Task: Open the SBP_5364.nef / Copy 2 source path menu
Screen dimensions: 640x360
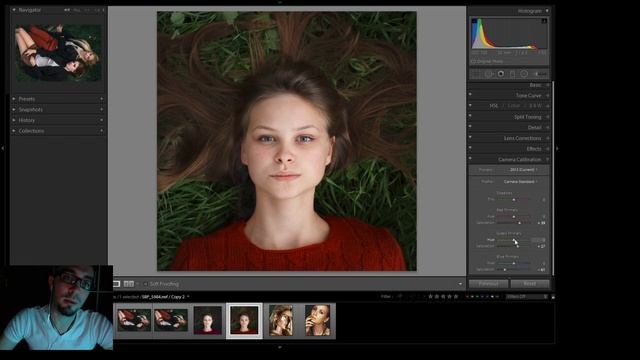Action: coord(165,297)
